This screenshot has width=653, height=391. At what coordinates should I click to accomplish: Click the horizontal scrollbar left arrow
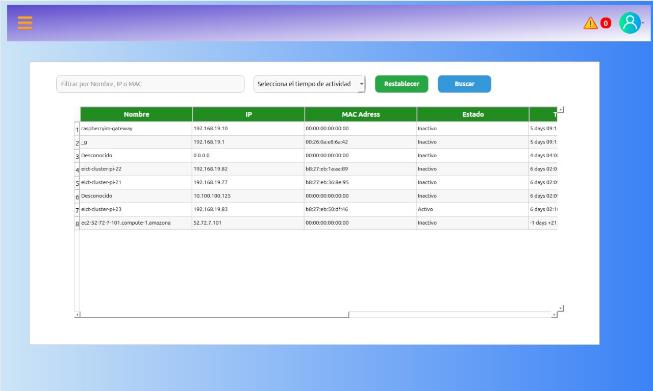click(x=77, y=314)
